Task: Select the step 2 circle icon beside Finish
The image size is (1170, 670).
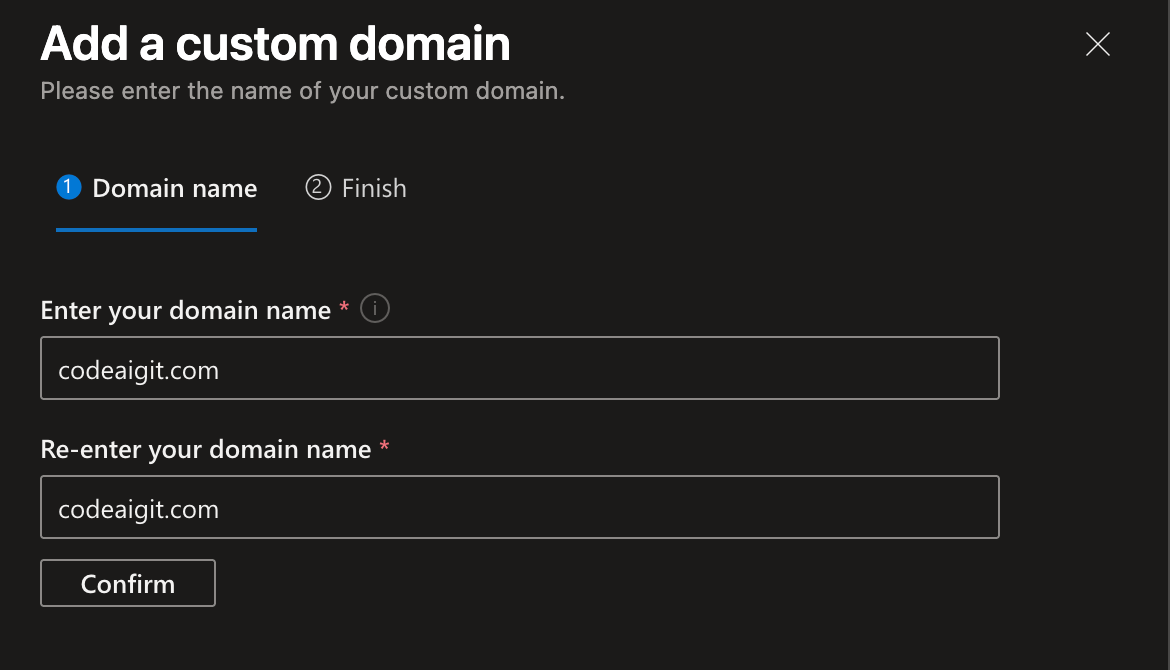Action: click(318, 187)
